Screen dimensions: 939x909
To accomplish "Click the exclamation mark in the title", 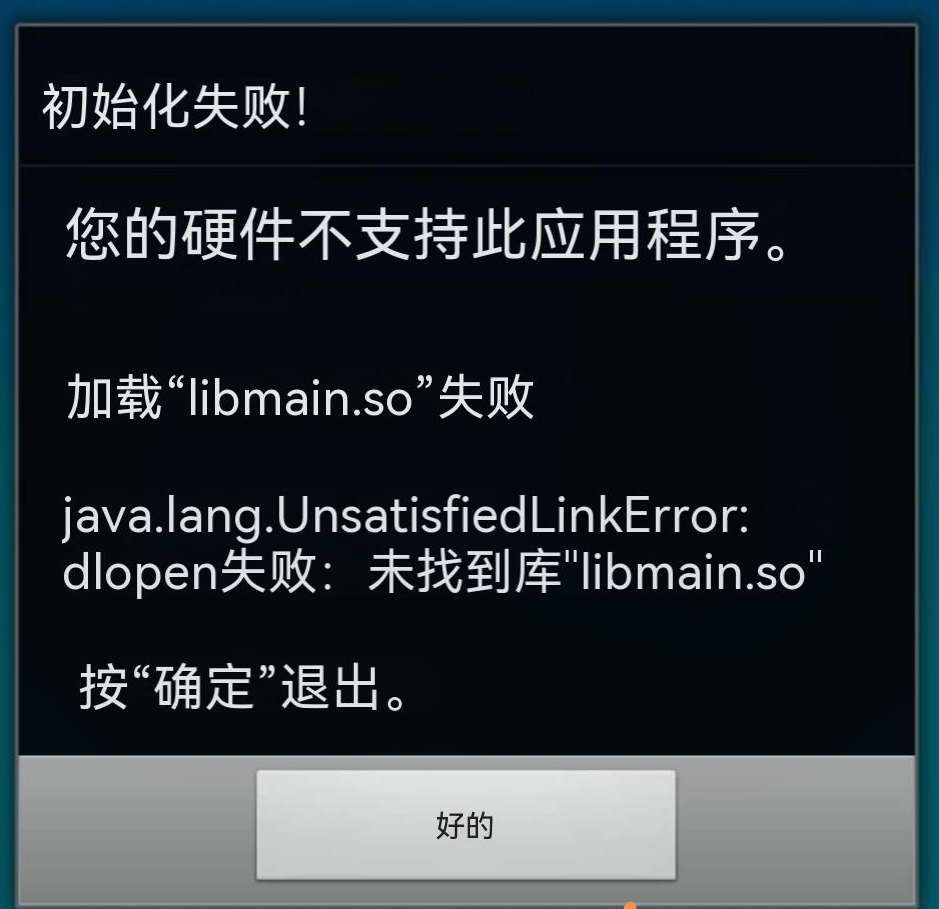I will tap(301, 108).
